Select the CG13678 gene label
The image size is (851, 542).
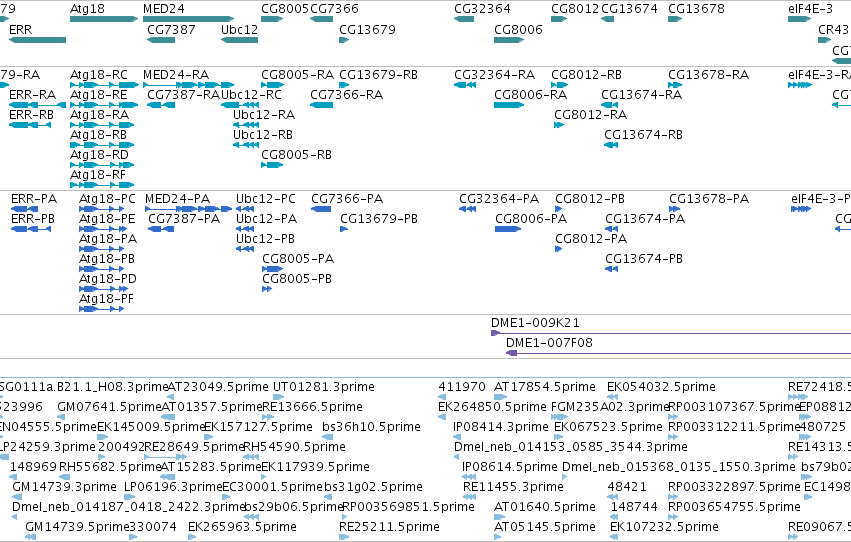696,9
